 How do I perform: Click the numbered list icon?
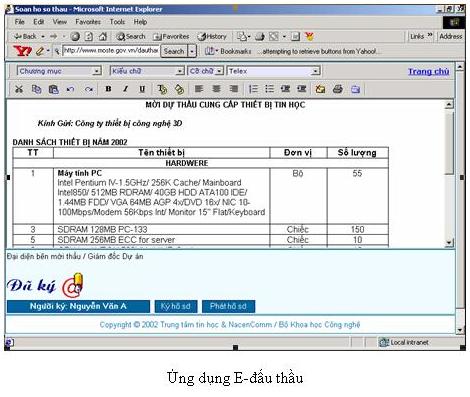[253, 89]
